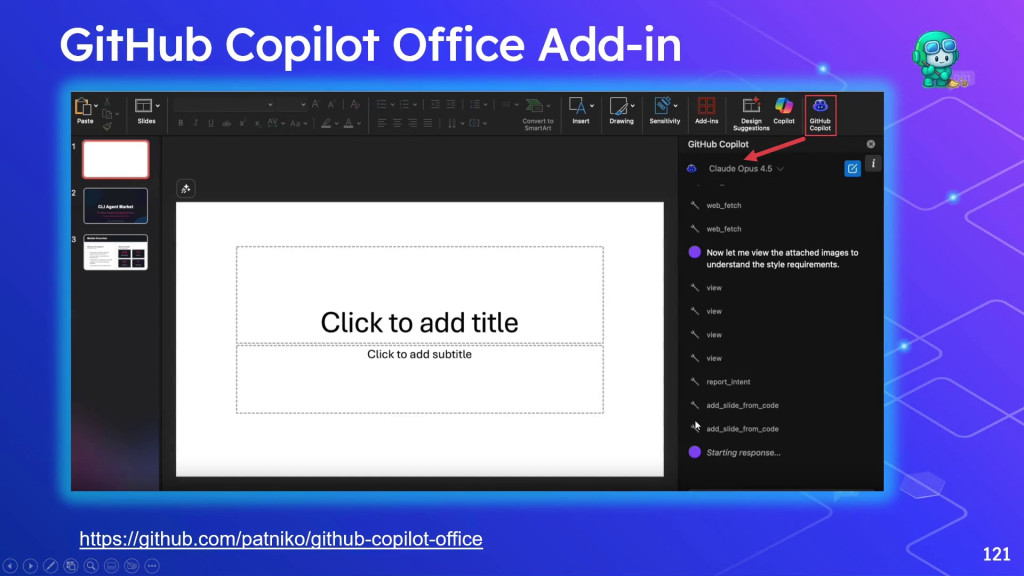This screenshot has height=576, width=1024.
Task: Select slide 1 thumbnail
Action: tap(116, 159)
